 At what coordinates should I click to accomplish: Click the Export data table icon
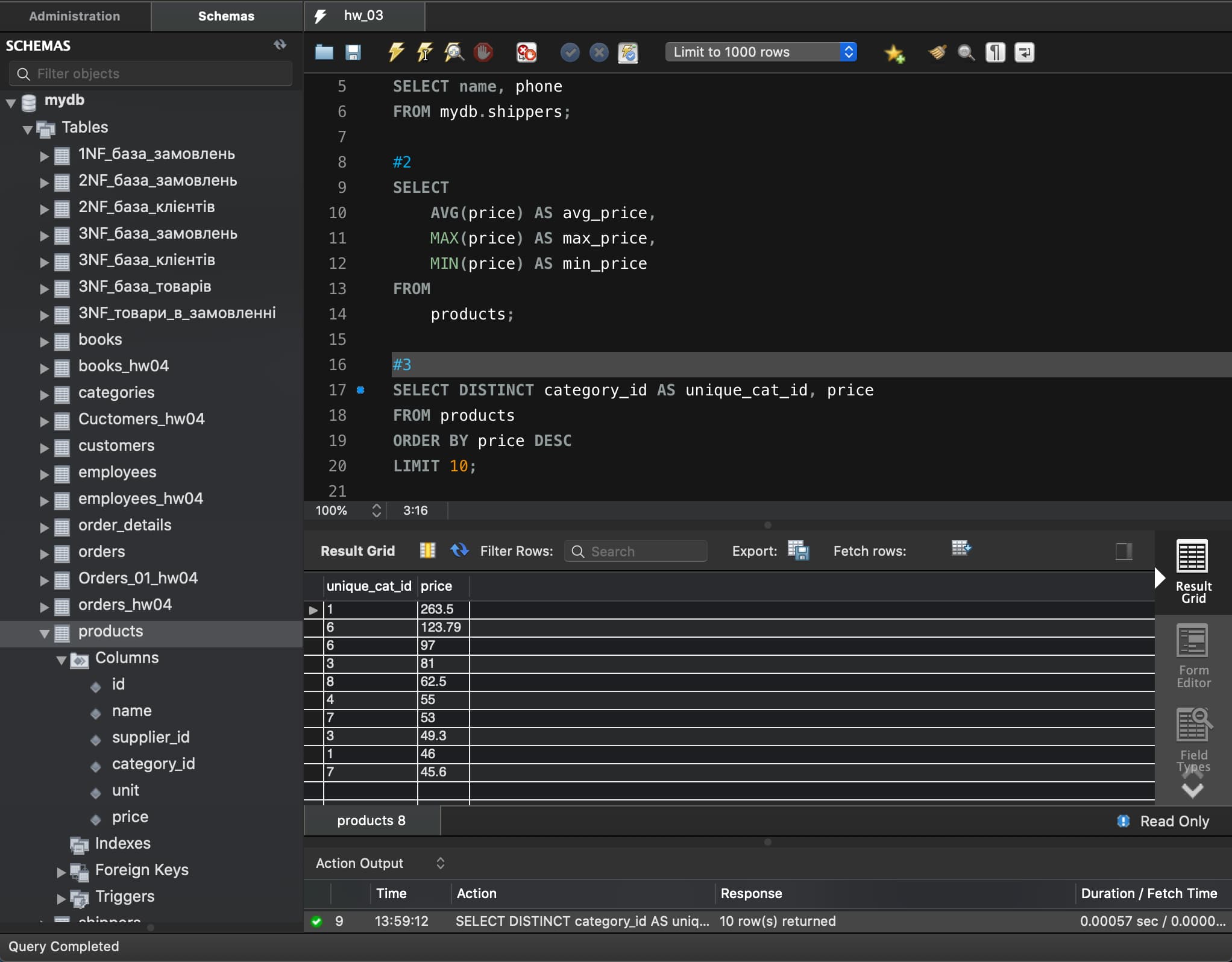[798, 550]
